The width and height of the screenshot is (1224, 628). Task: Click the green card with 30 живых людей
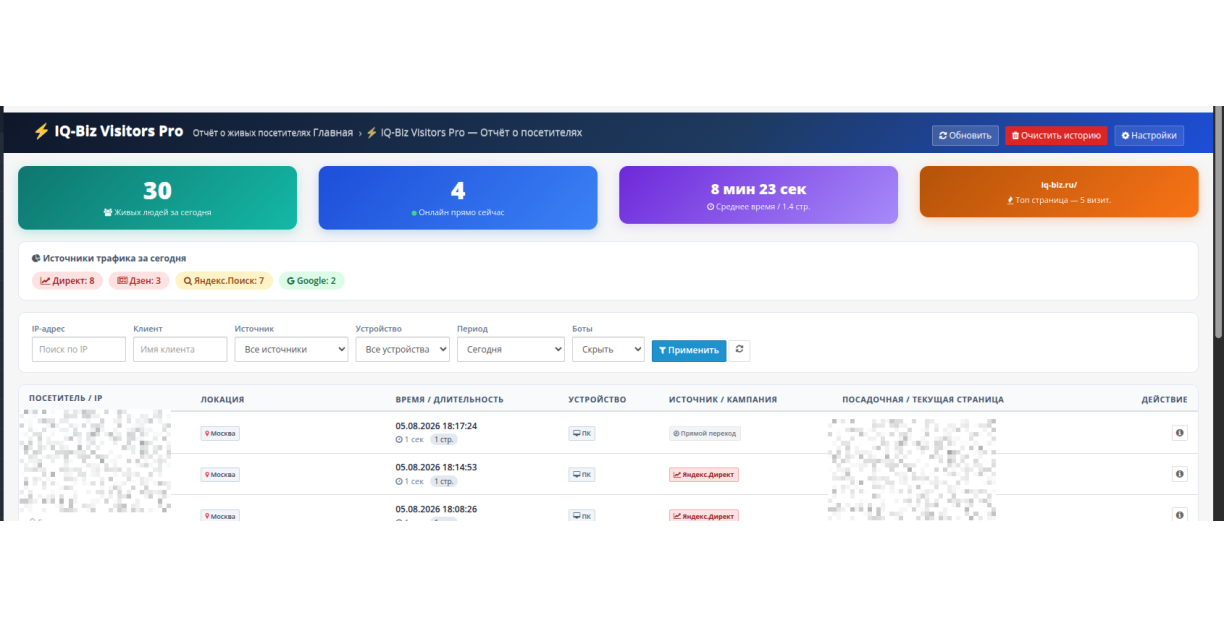[157, 198]
